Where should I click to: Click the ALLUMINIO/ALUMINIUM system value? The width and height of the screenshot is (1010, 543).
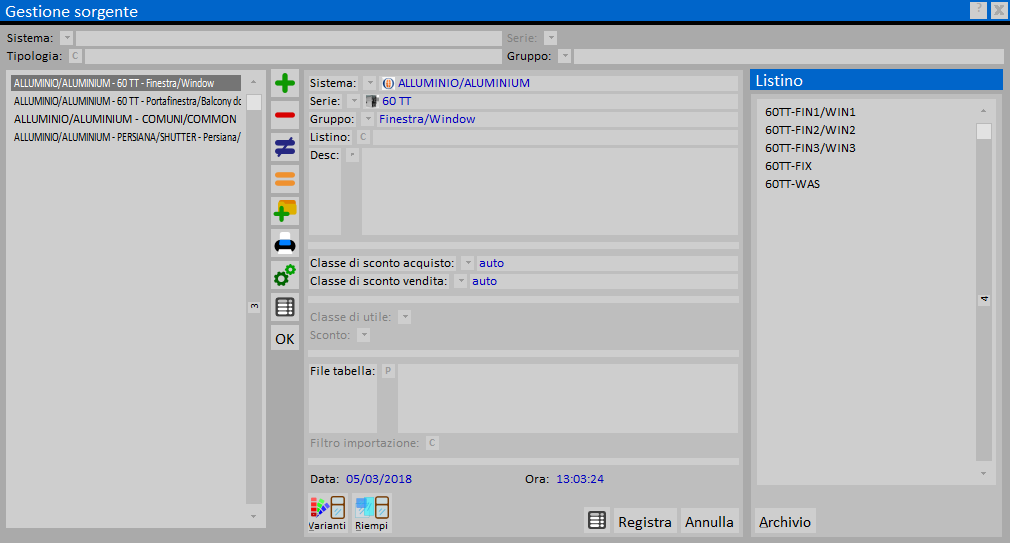464,83
